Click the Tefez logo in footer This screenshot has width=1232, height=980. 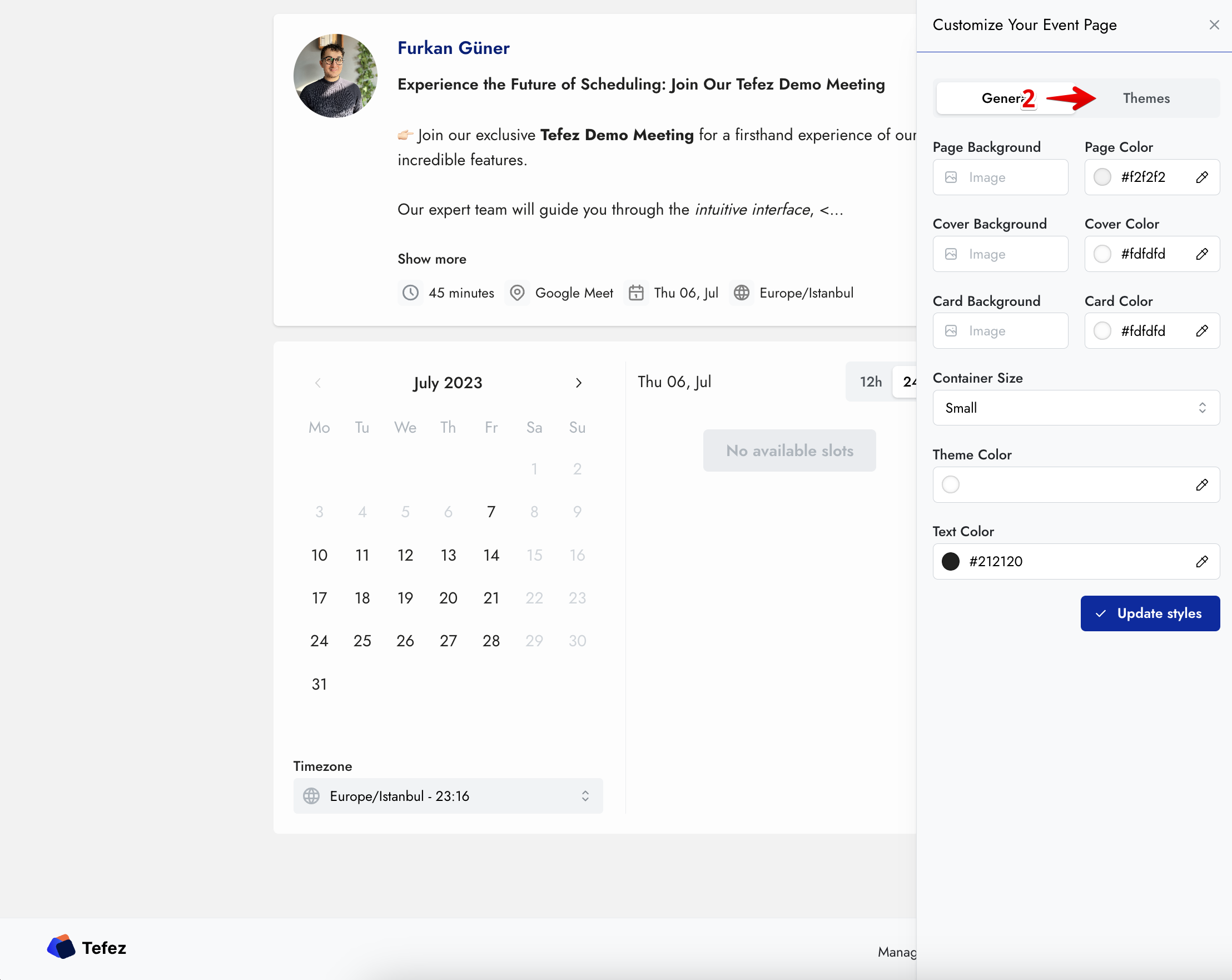coord(86,947)
